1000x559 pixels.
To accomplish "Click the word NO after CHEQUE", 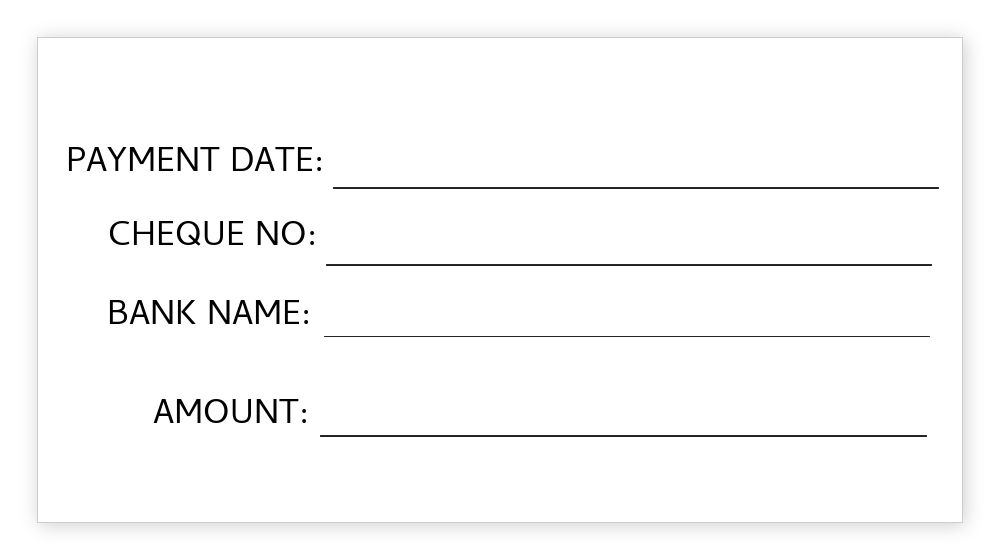I will tap(283, 234).
